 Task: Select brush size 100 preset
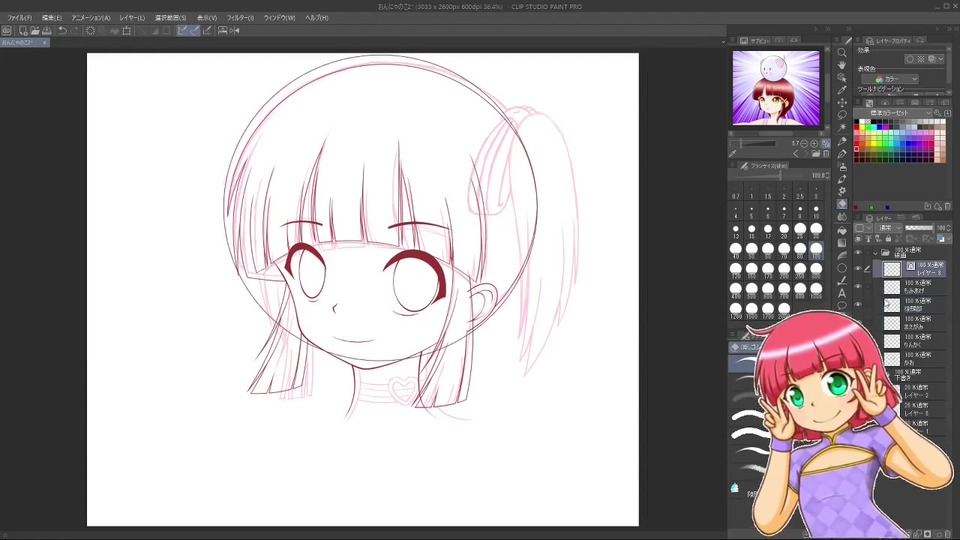[816, 249]
